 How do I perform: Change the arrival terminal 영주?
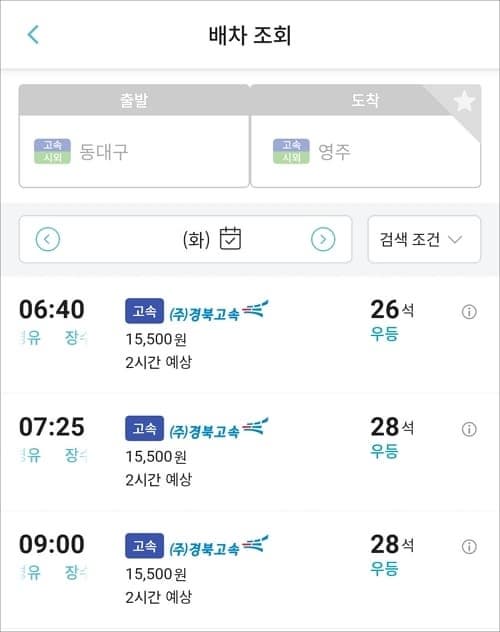click(365, 152)
